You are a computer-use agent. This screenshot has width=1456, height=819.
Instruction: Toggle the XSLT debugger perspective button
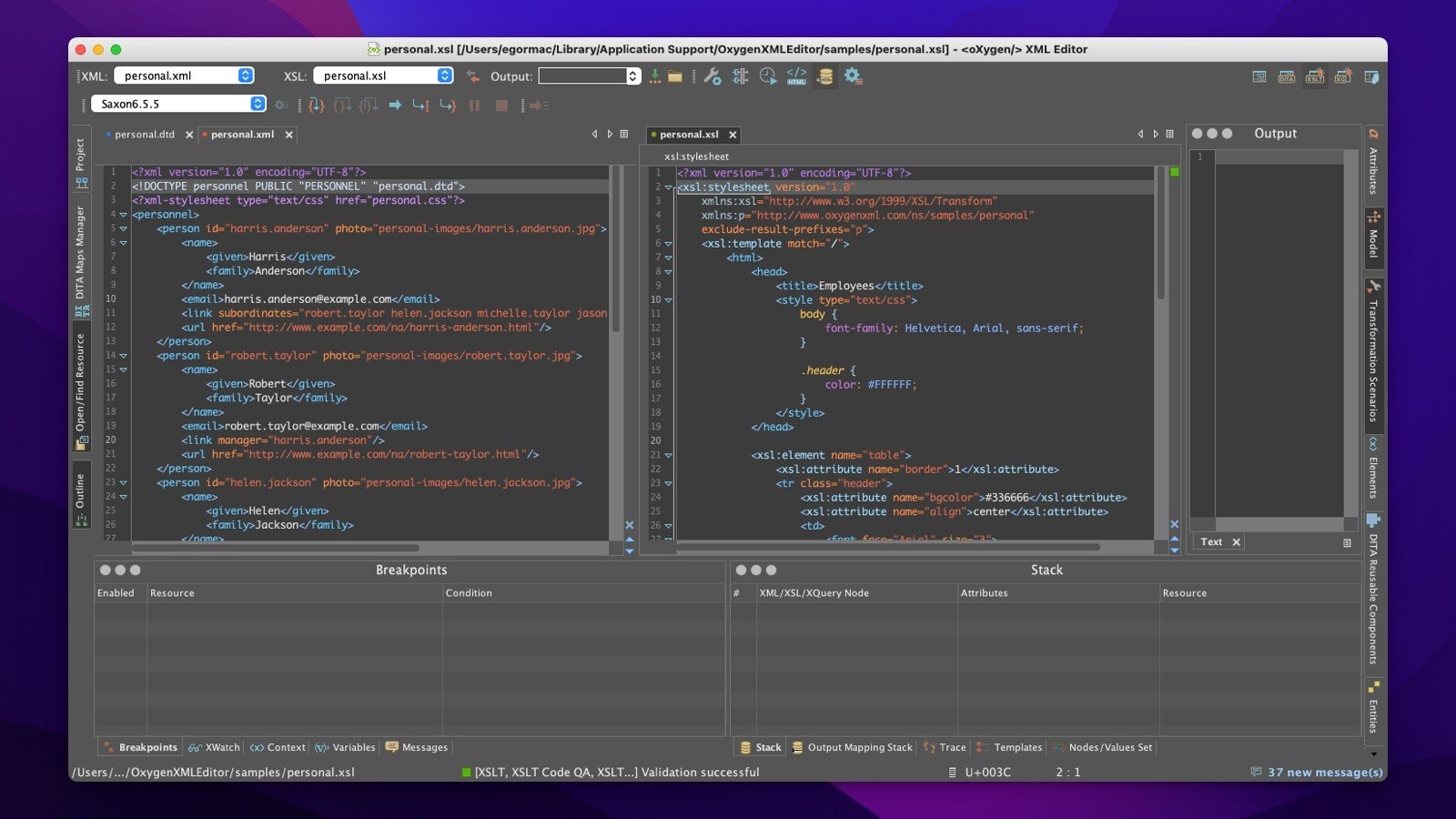(x=1315, y=77)
